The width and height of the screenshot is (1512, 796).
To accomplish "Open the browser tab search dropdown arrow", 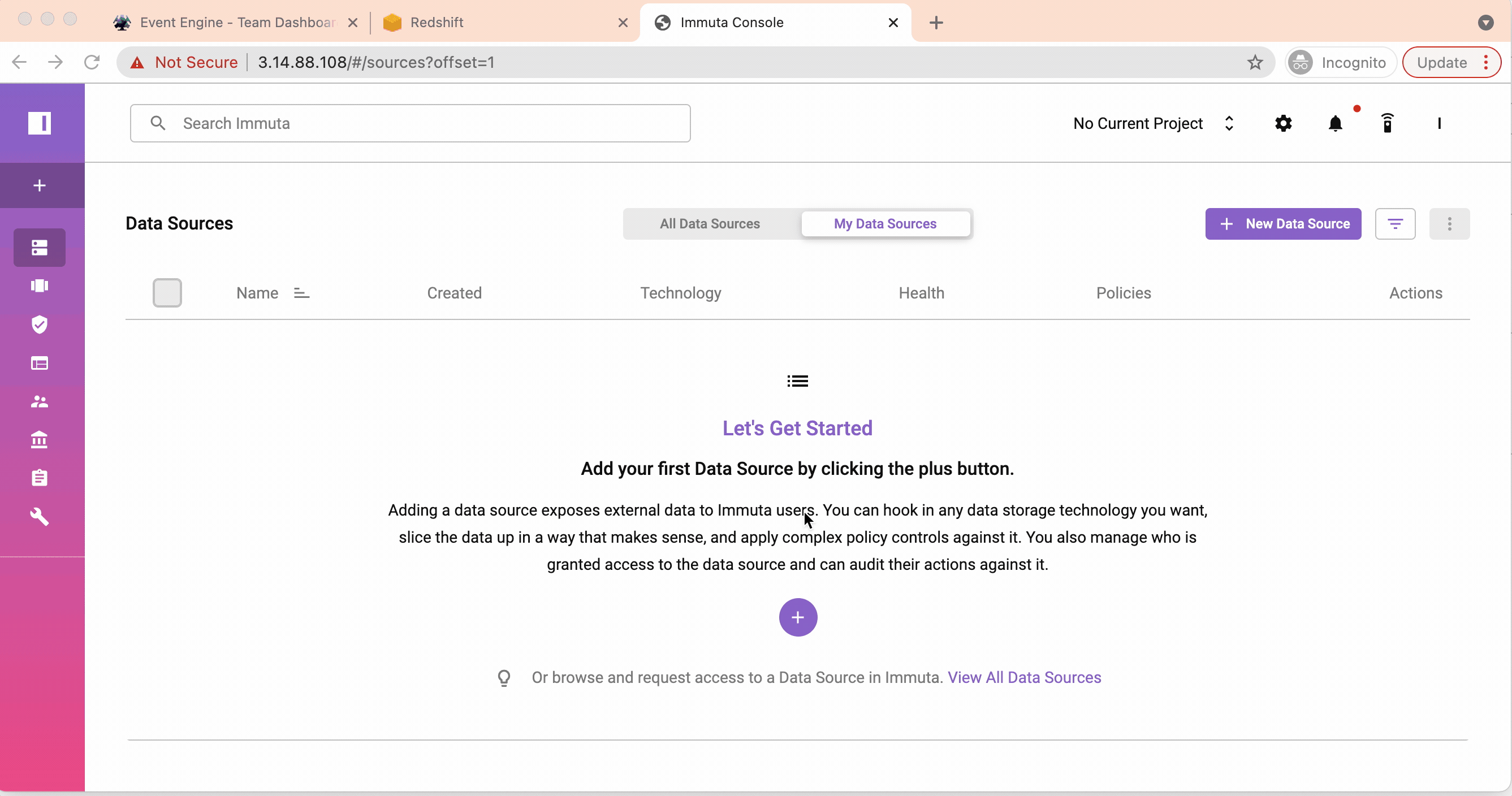I will pyautogui.click(x=1485, y=22).
